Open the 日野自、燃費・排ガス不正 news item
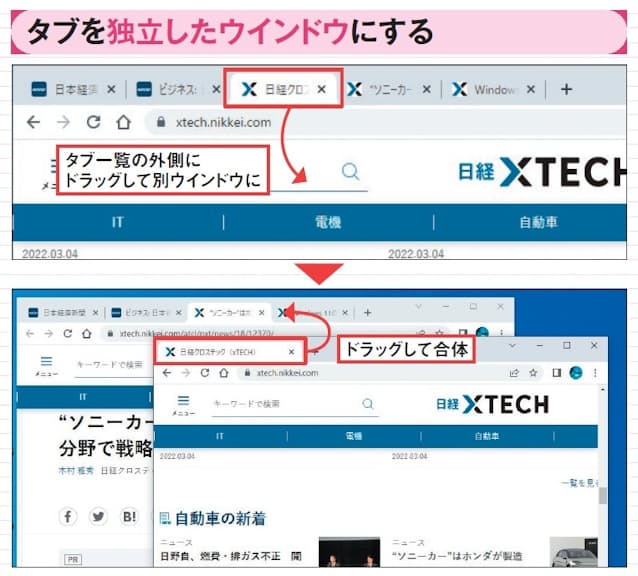Viewport: 638px width, 576px height. point(231,556)
